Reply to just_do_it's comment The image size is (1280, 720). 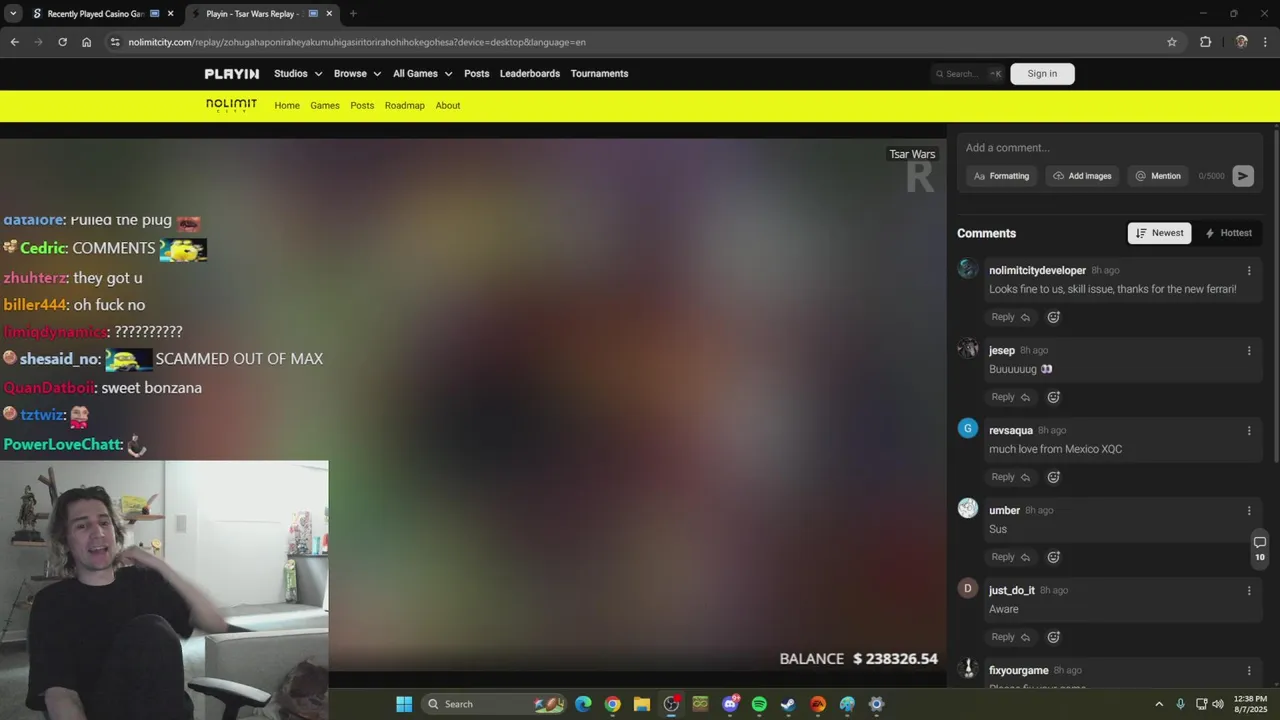1010,637
